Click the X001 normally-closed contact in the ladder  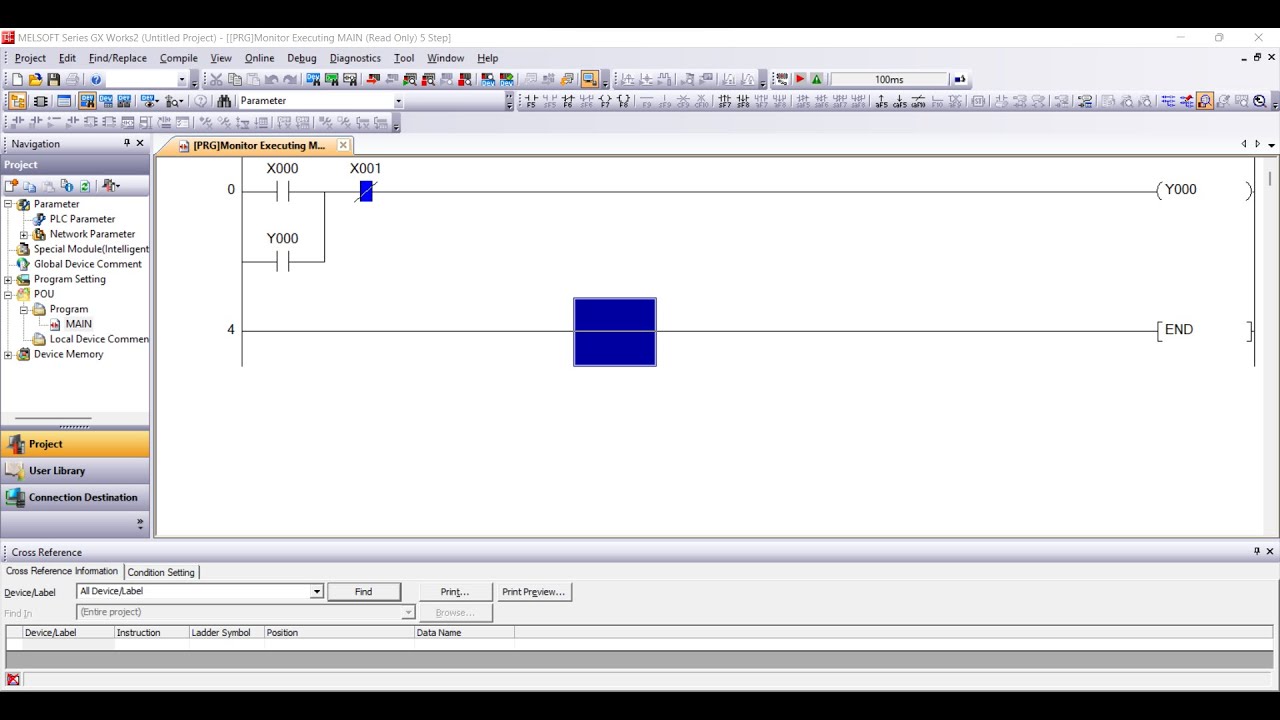point(366,190)
